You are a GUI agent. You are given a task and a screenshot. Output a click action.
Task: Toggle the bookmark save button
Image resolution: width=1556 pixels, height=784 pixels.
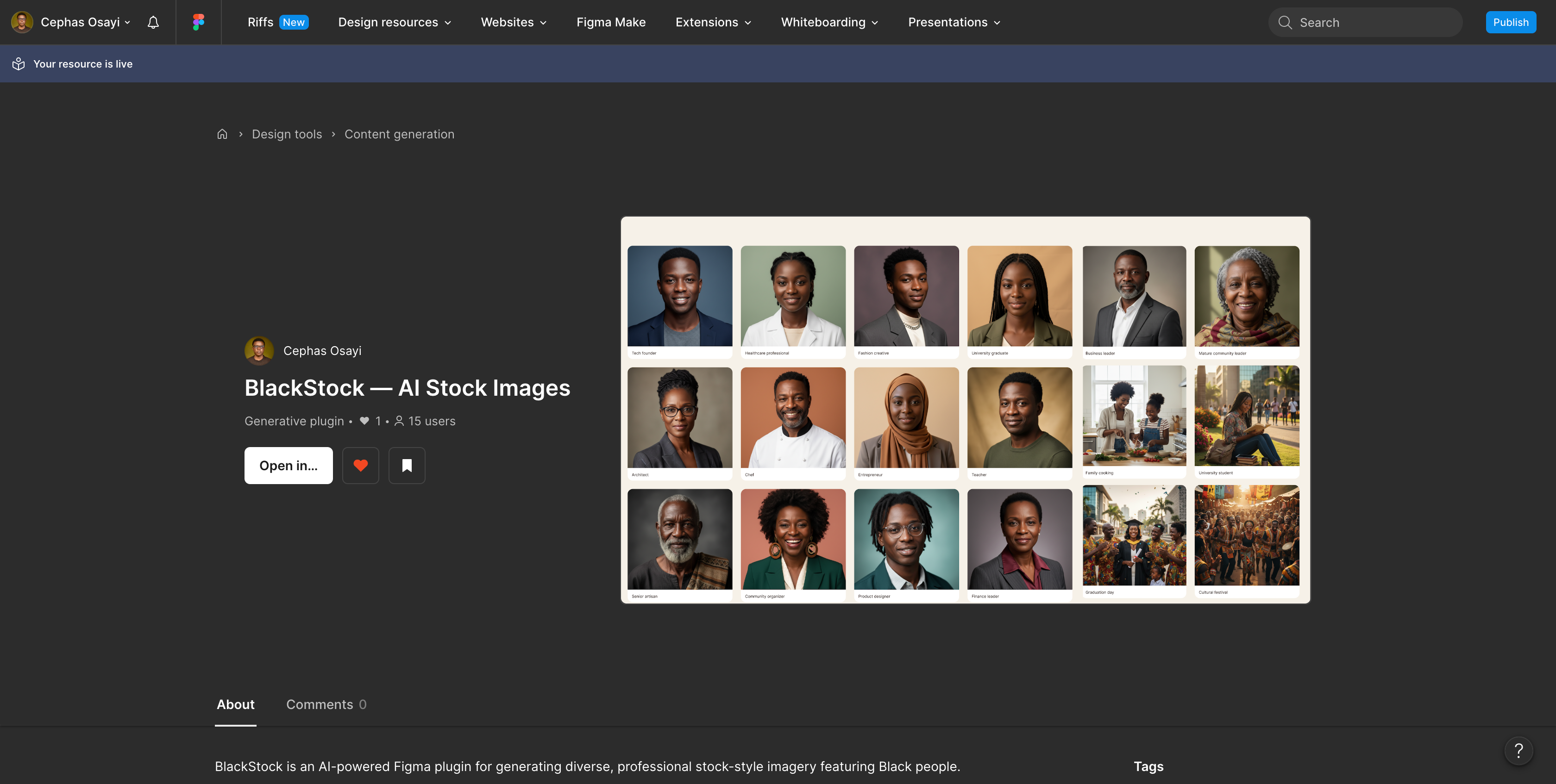(407, 465)
